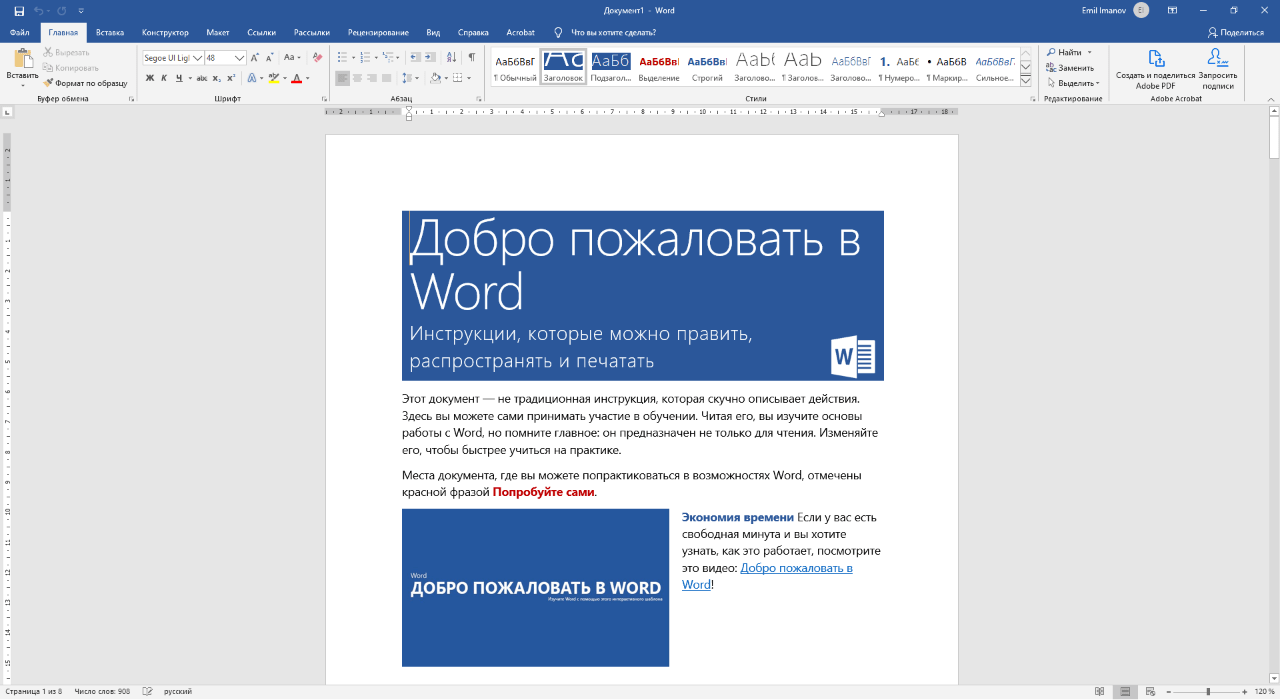Image resolution: width=1280 pixels, height=700 pixels.
Task: Expand the Styles gallery more arrow
Action: 1025,81
